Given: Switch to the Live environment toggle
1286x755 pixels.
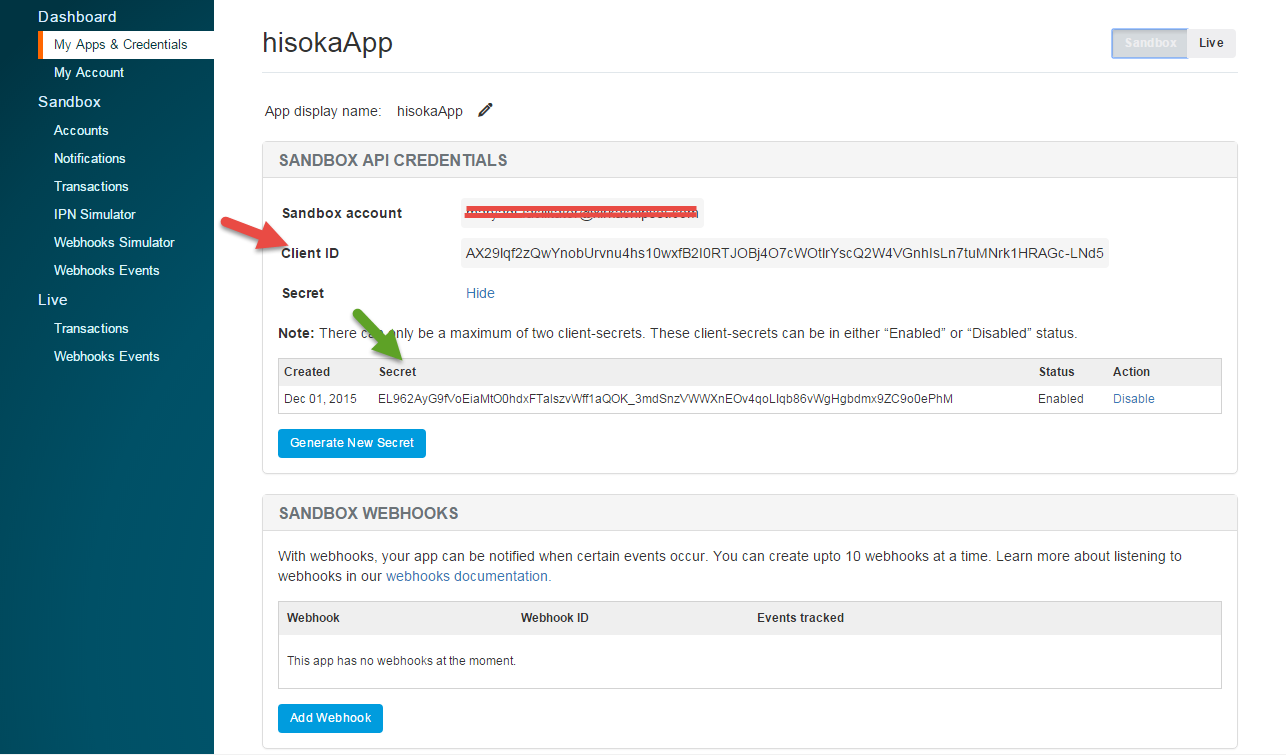Looking at the screenshot, I should point(1211,43).
